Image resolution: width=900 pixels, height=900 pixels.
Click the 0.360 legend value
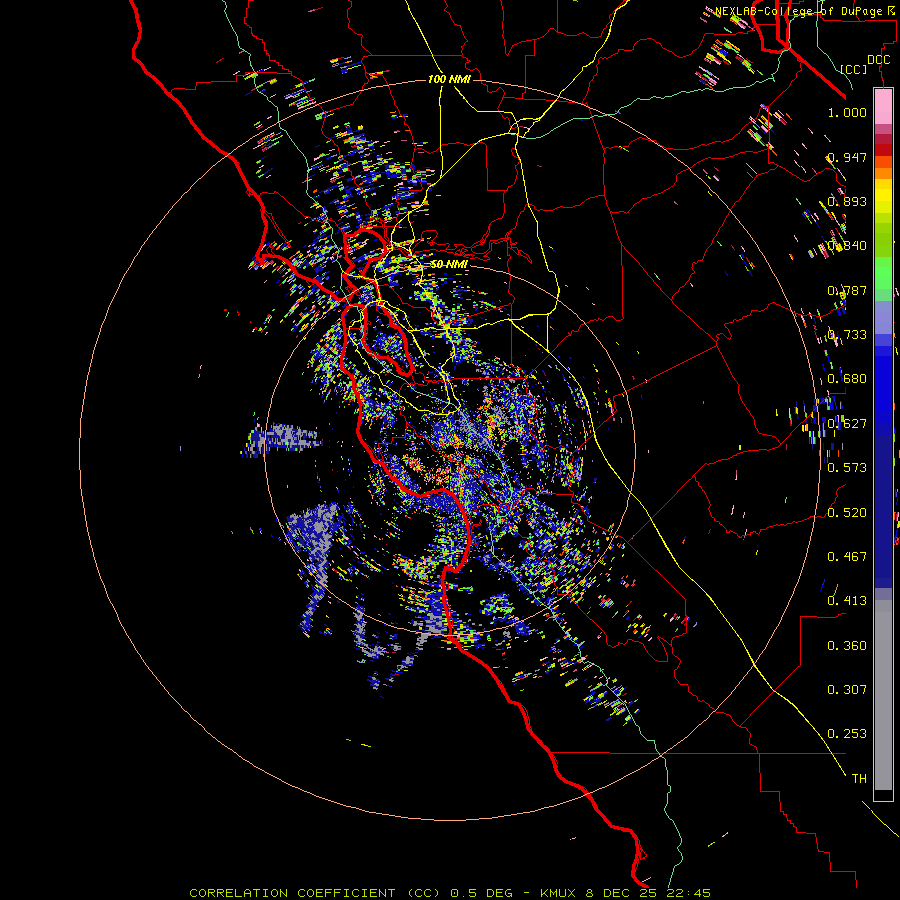point(847,646)
